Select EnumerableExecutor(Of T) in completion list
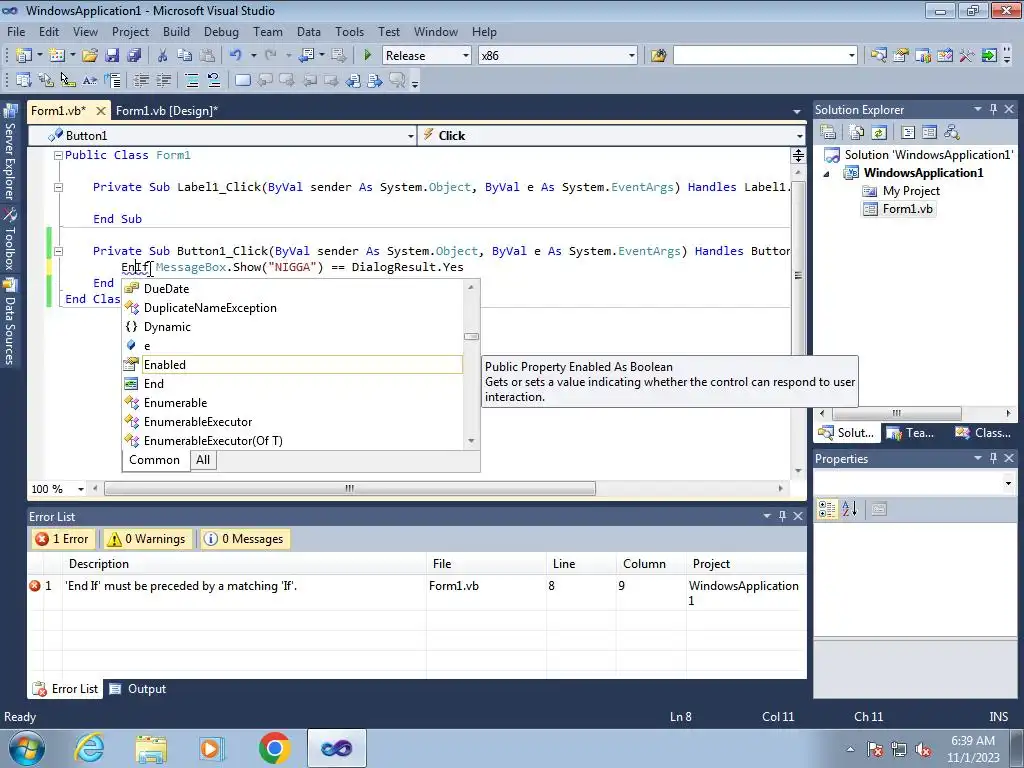 [x=293, y=441]
